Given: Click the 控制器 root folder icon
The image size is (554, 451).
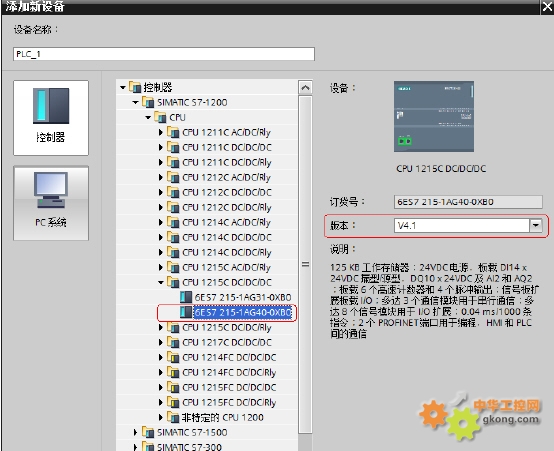Looking at the screenshot, I should pos(135,87).
